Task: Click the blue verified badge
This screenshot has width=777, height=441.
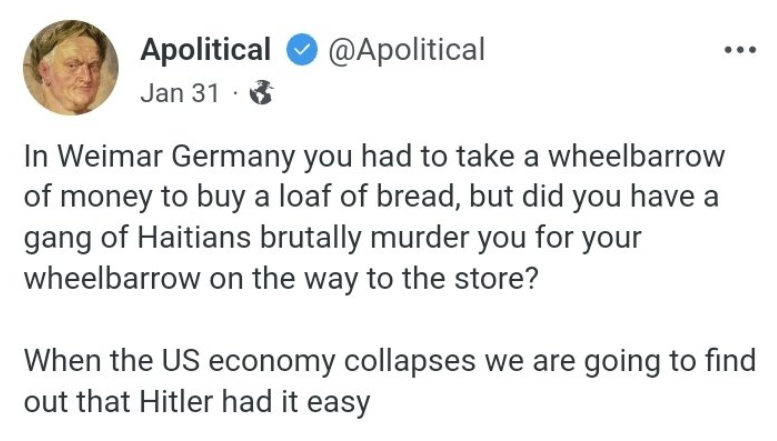Action: pyautogui.click(x=302, y=50)
